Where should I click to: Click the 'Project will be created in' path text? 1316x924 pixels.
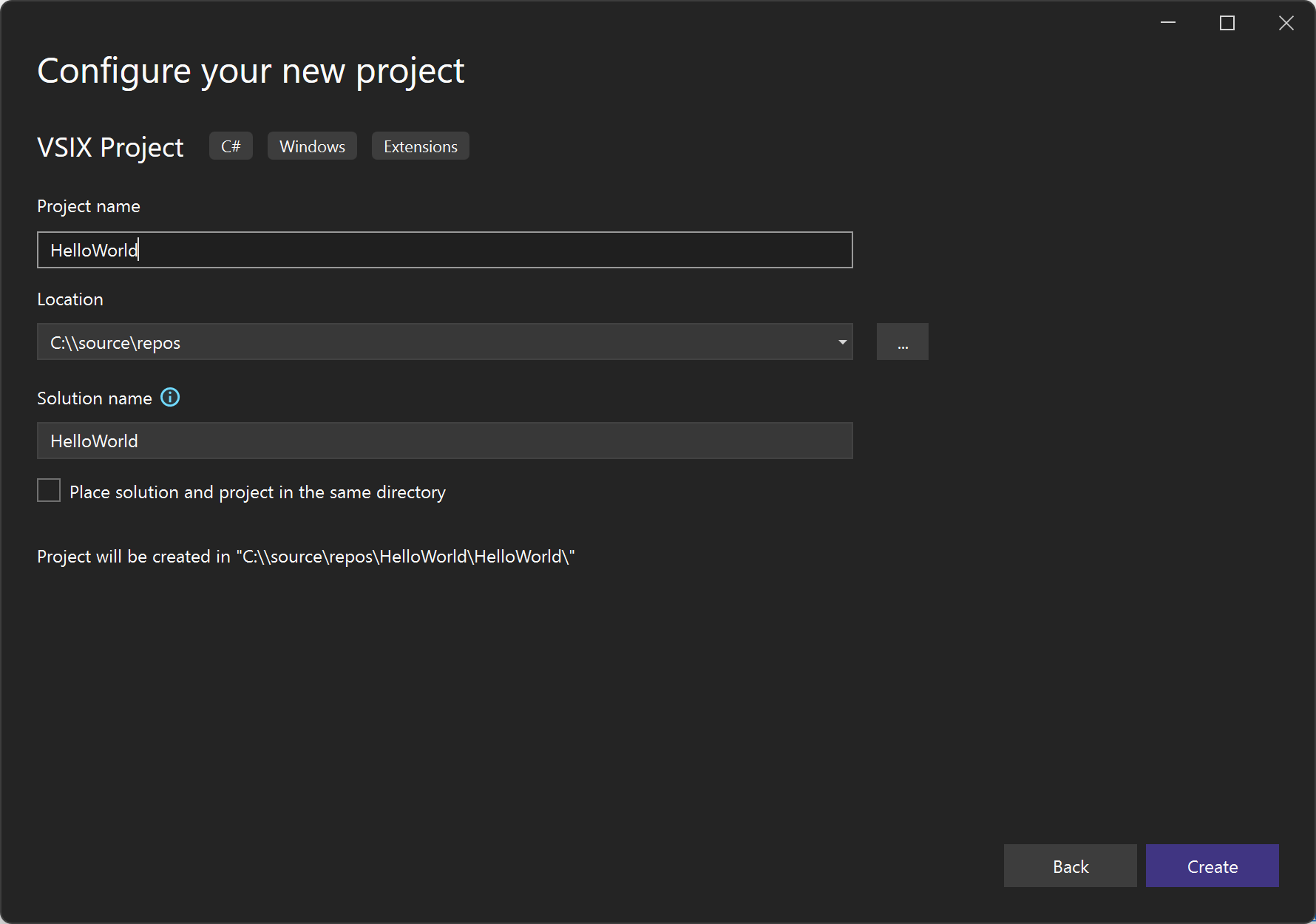(306, 557)
